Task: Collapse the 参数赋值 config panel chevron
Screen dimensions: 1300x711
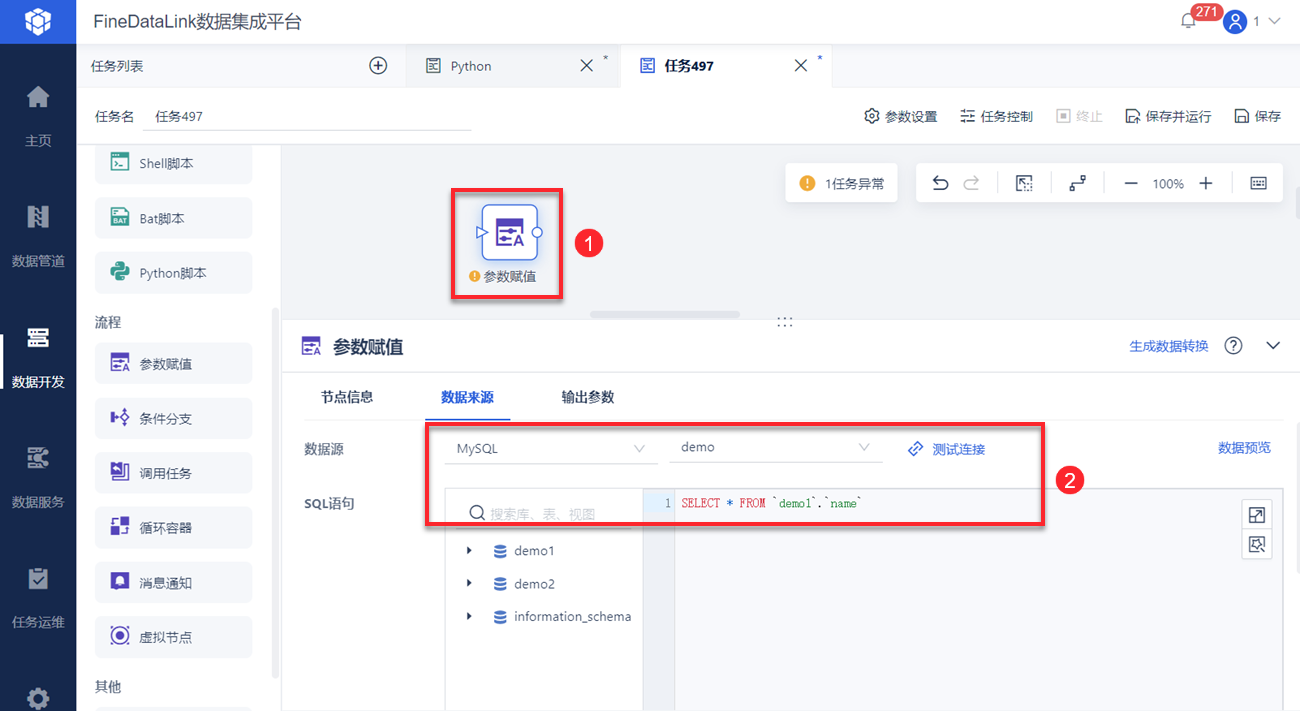Action: (1273, 345)
